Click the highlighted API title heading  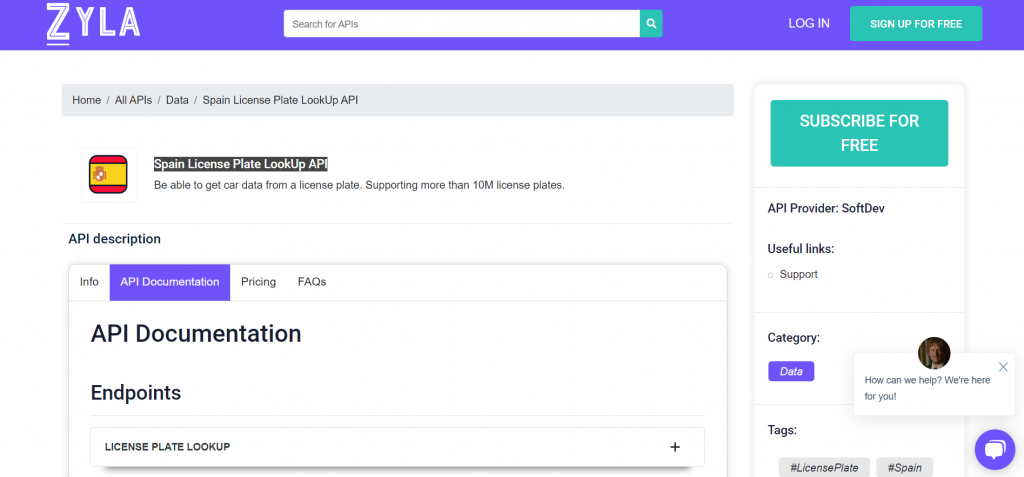tap(240, 164)
